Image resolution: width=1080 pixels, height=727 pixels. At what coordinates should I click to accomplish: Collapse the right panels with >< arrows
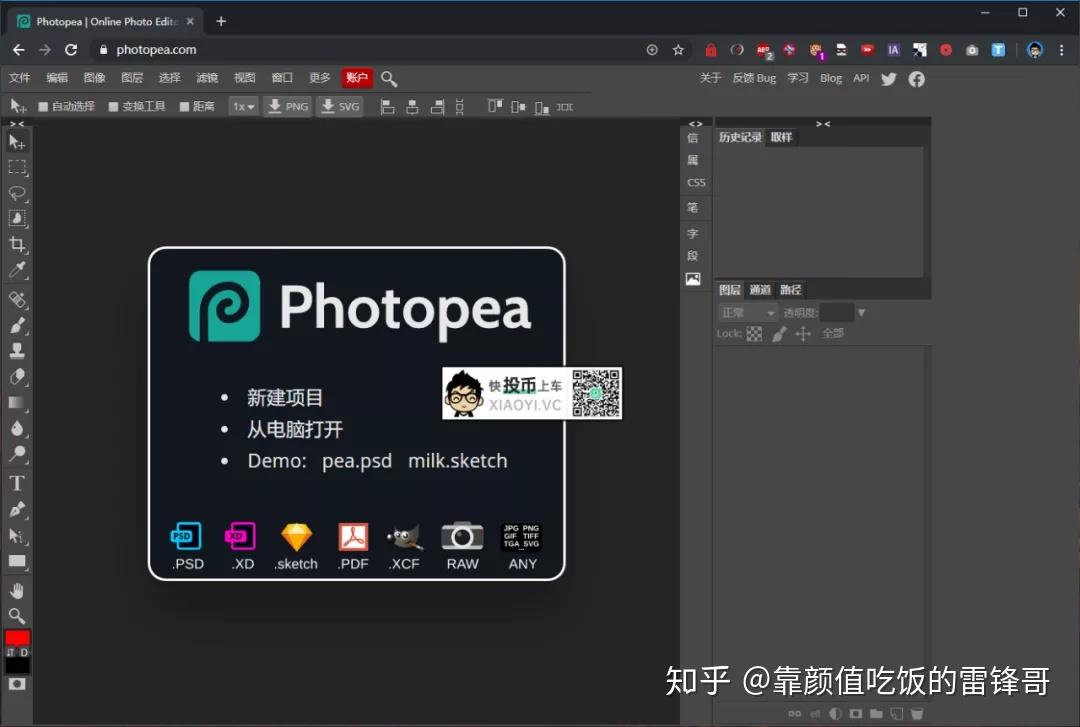(823, 123)
